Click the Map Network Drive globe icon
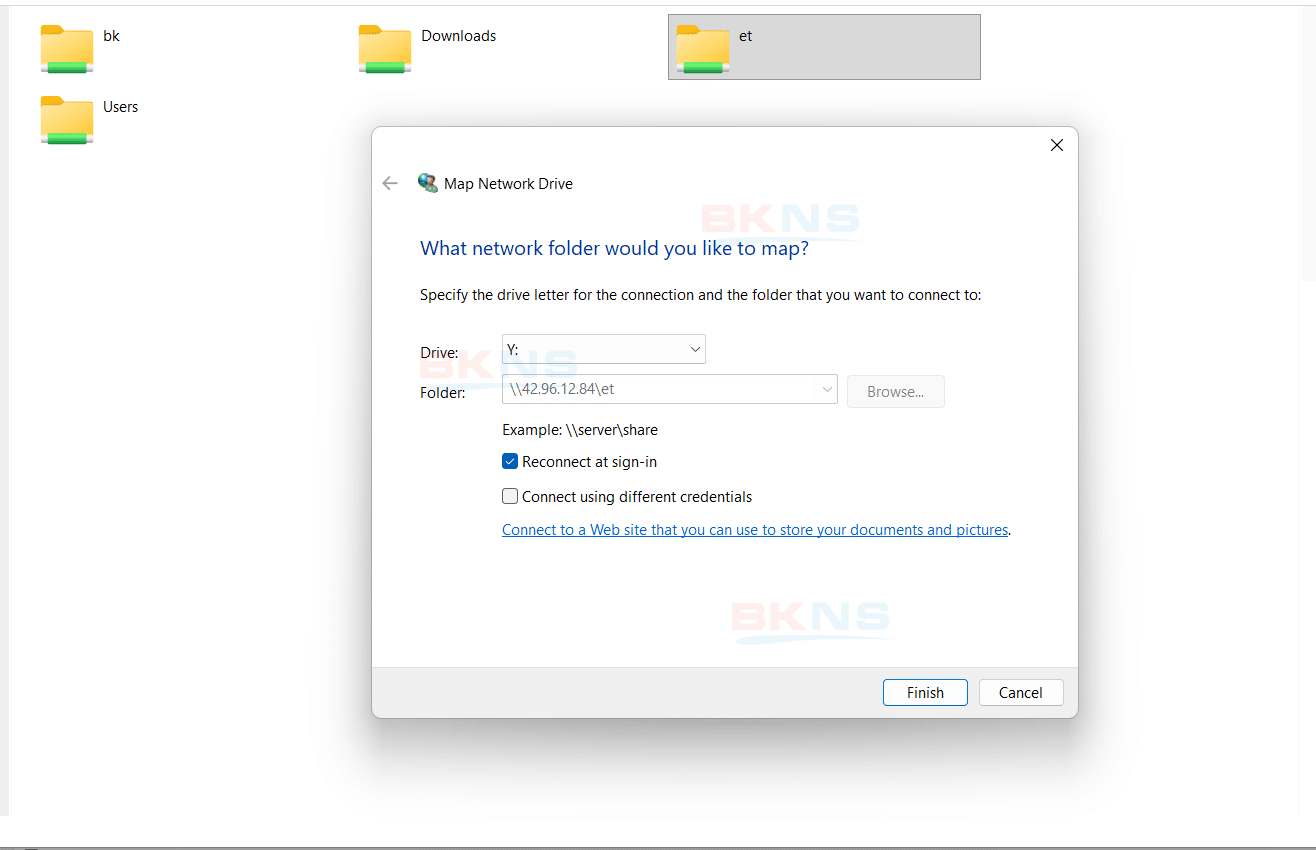Screen dimensions: 1316x850 click(x=428, y=183)
